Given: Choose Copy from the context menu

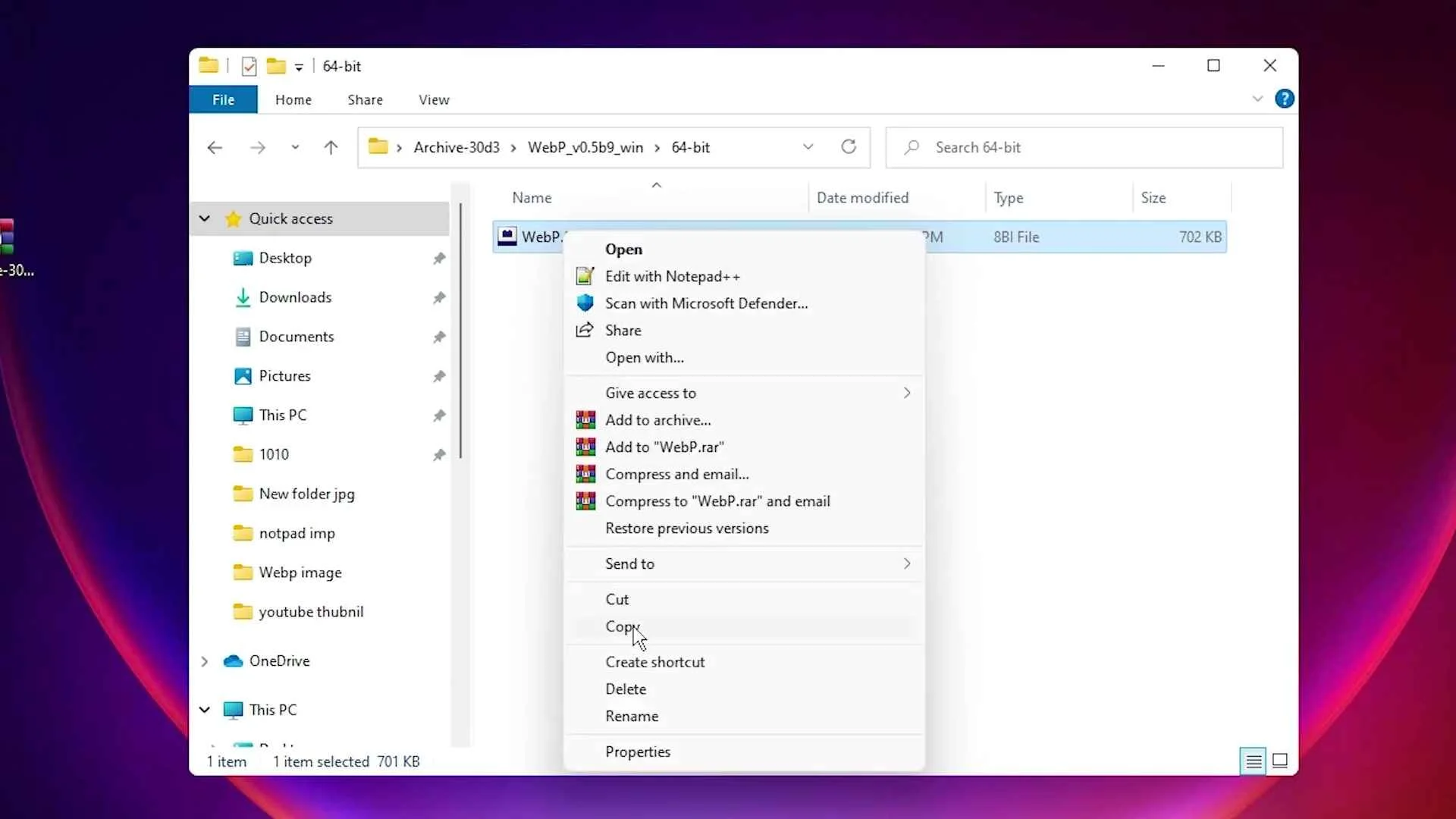Looking at the screenshot, I should tap(744, 626).
